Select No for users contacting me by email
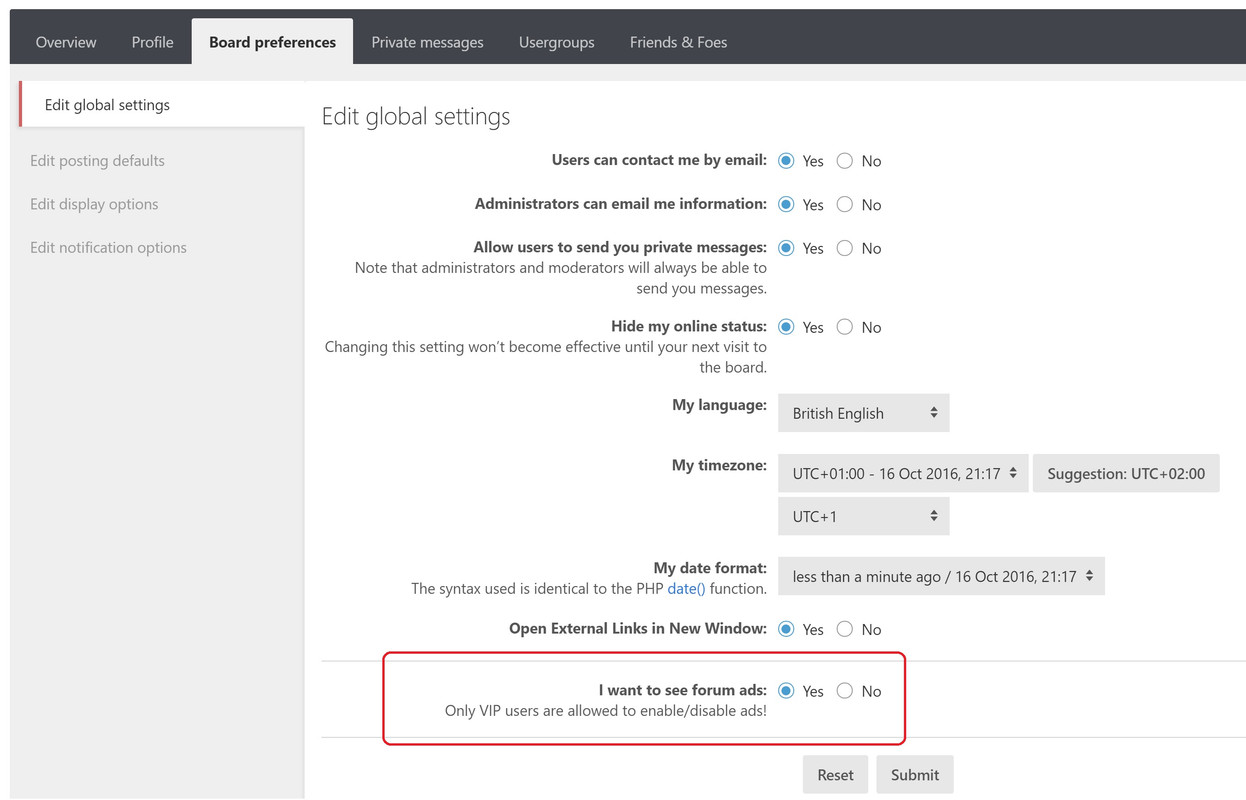 coord(845,161)
